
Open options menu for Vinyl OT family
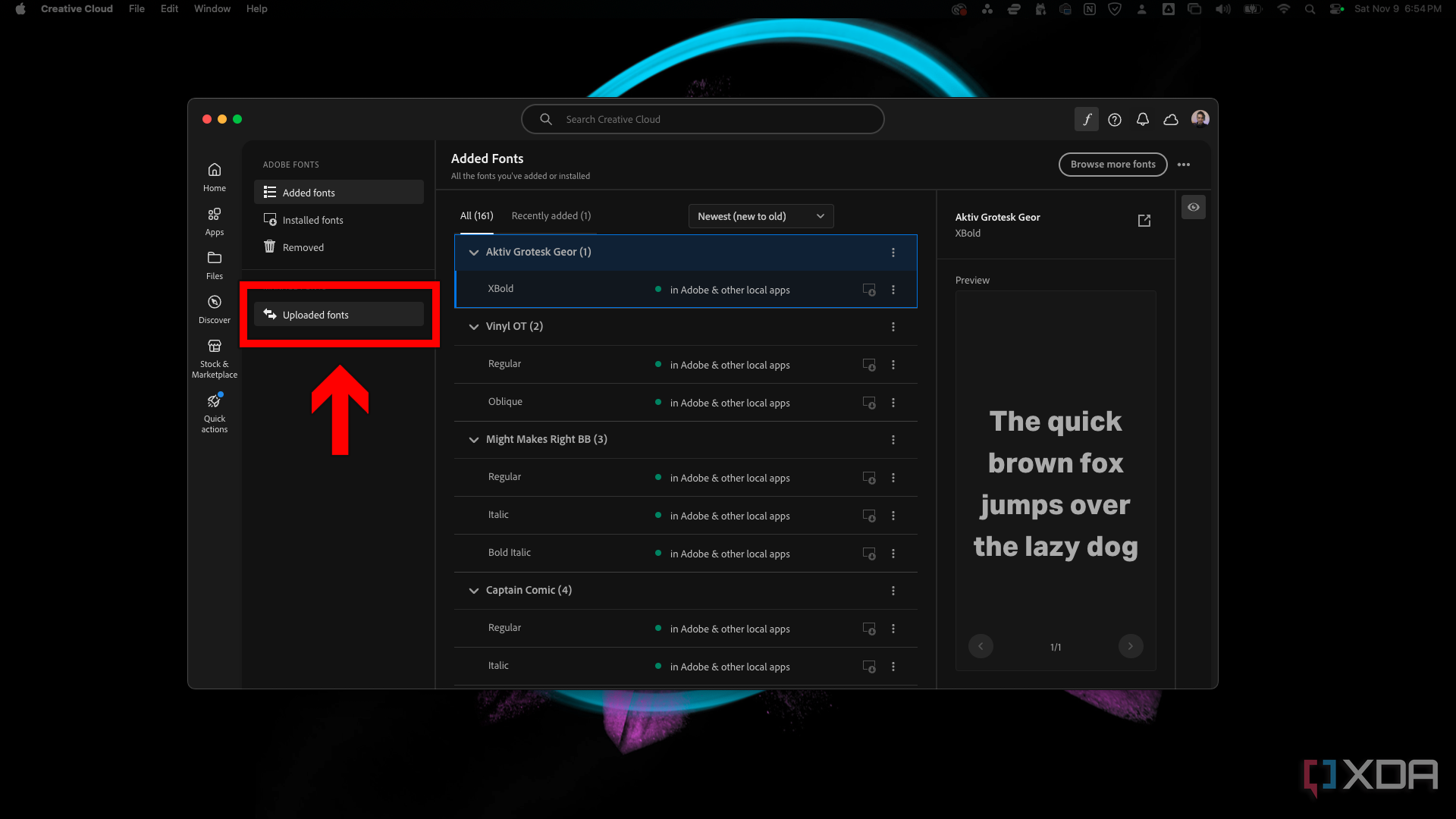893,327
